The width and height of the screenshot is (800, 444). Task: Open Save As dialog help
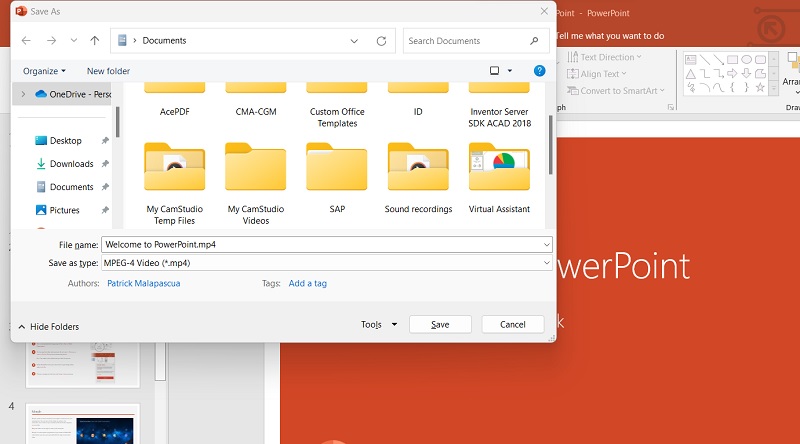pyautogui.click(x=539, y=71)
